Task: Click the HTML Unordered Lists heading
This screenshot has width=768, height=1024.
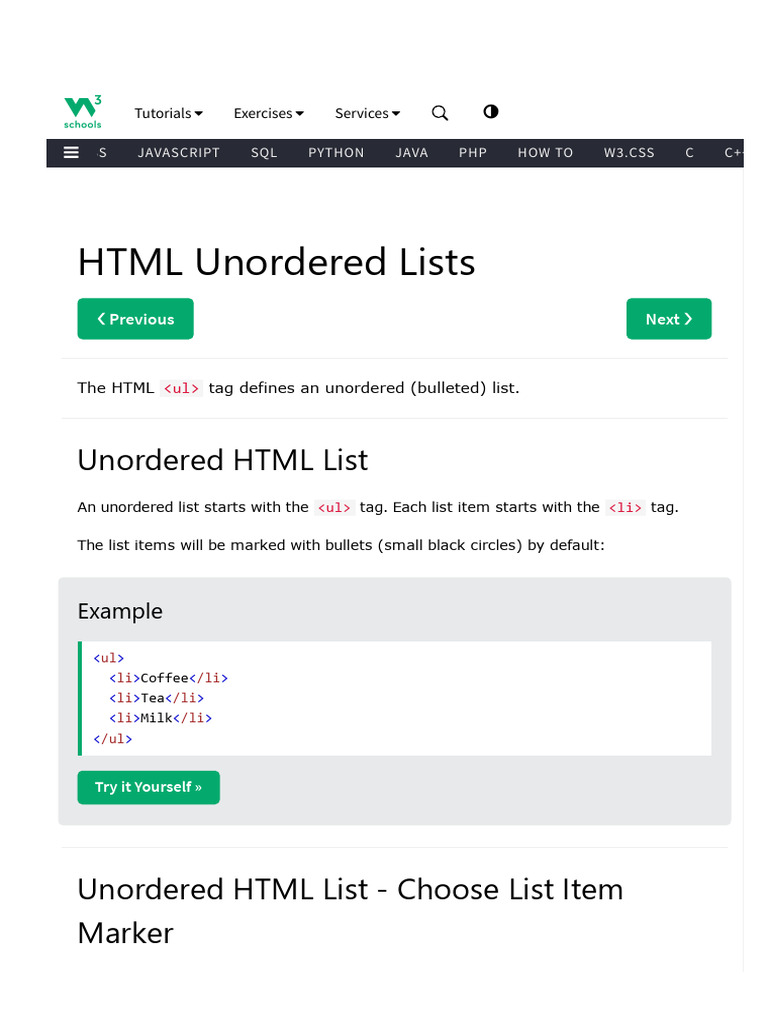Action: (x=276, y=262)
